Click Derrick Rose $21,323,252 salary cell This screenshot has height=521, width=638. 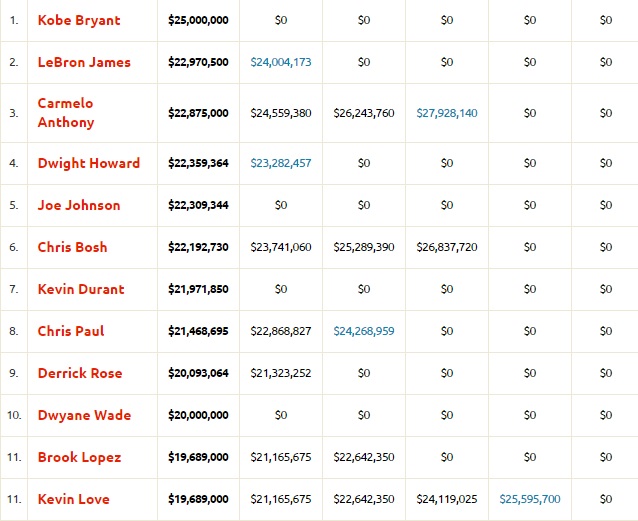[x=281, y=373]
